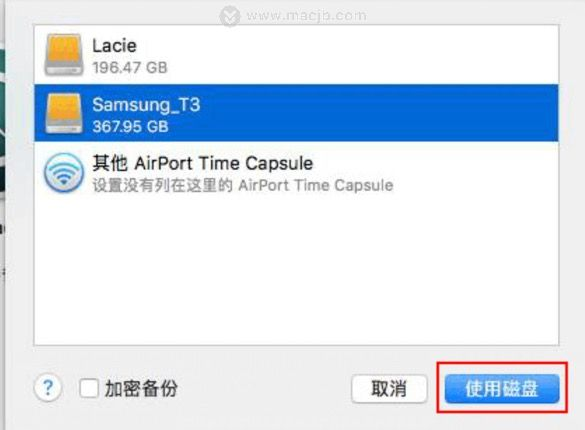Click the 设置没有列在这里的 AirPort subtitle
The height and width of the screenshot is (430, 585).
pyautogui.click(x=243, y=185)
